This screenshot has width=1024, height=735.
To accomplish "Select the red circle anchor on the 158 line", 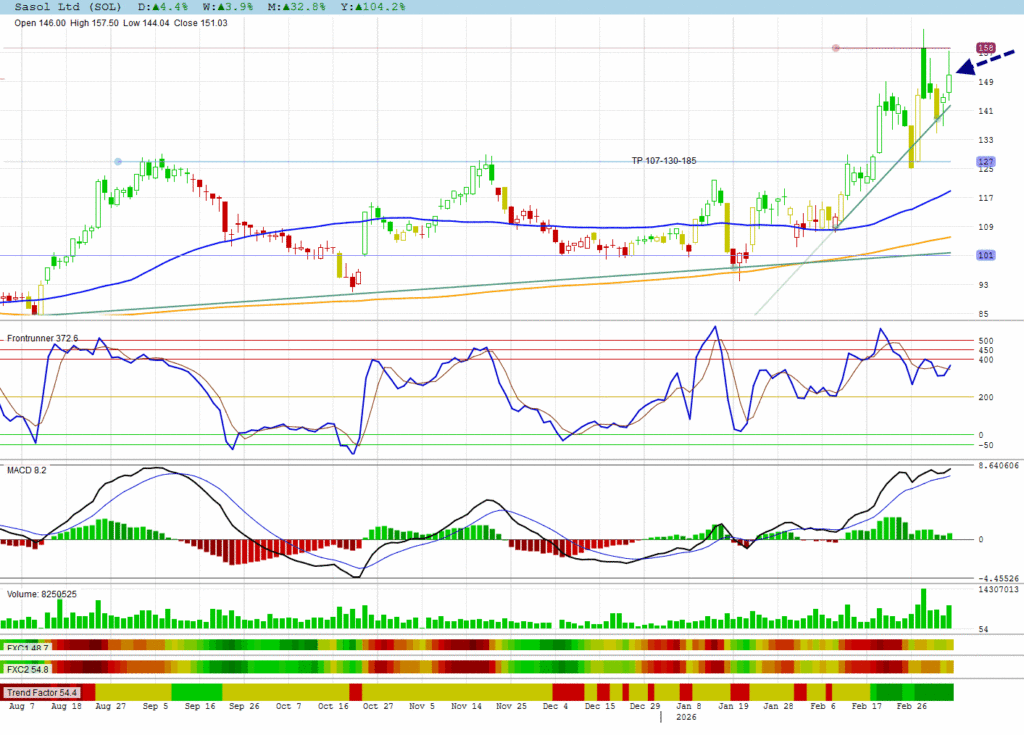I will click(836, 48).
